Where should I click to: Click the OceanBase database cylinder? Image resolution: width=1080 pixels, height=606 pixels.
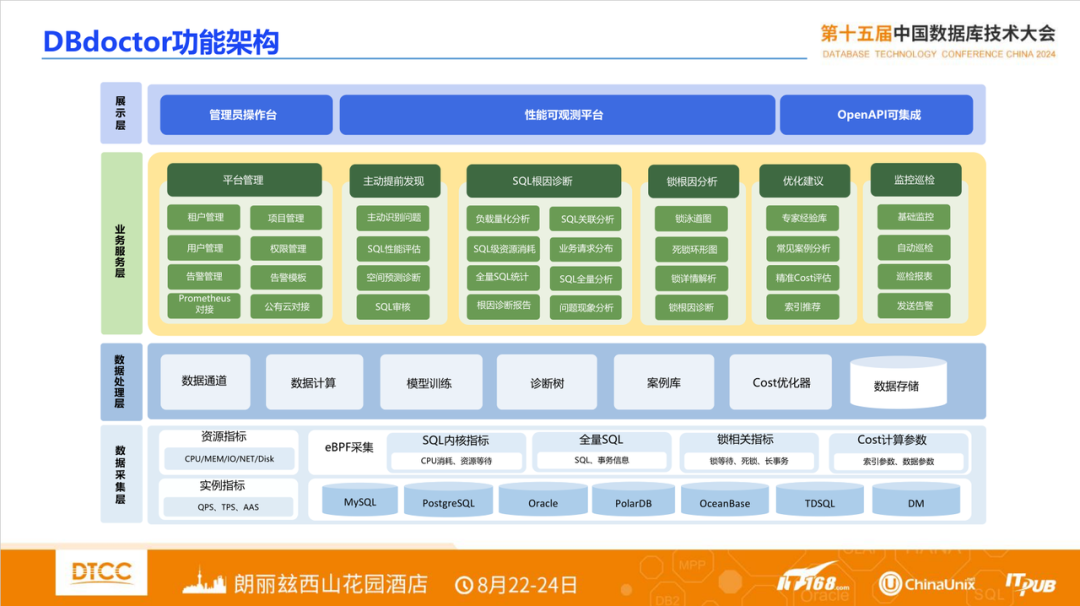(725, 500)
